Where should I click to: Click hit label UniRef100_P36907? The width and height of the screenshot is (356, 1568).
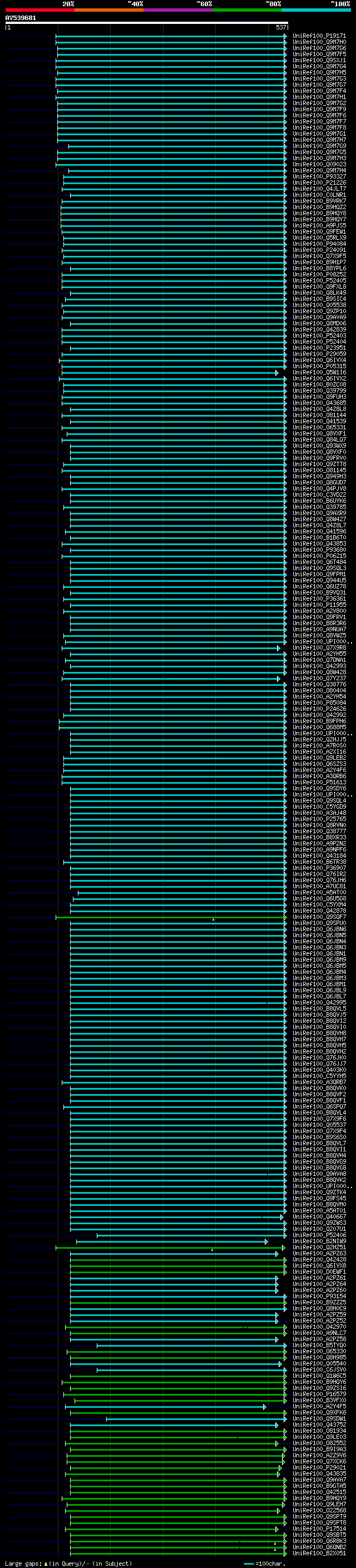[319, 868]
